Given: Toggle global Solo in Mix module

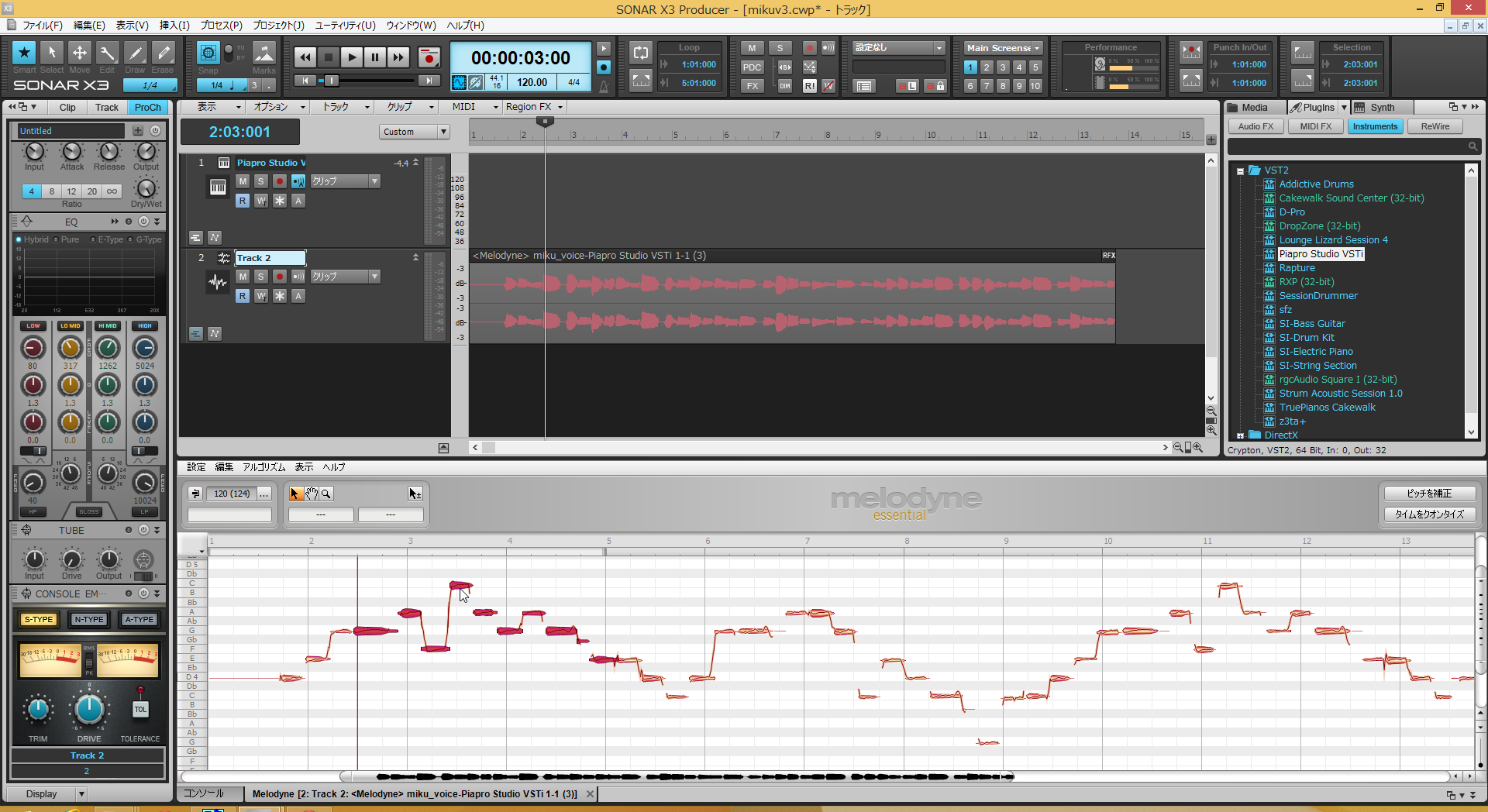Looking at the screenshot, I should tap(780, 48).
